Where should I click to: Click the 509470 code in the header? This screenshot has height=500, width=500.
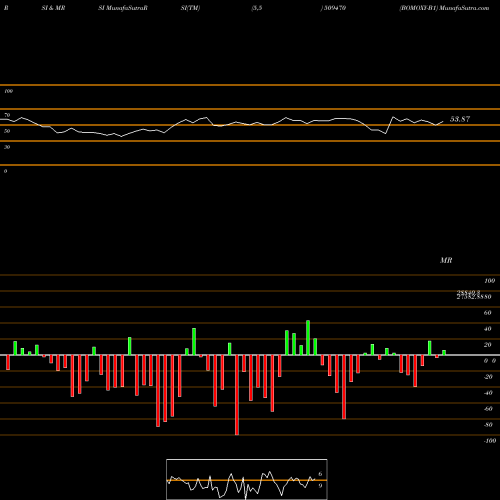[x=335, y=8]
